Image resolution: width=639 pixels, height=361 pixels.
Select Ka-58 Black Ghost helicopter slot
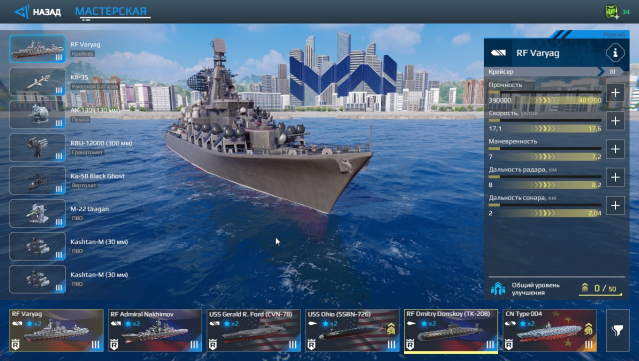pyautogui.click(x=37, y=180)
